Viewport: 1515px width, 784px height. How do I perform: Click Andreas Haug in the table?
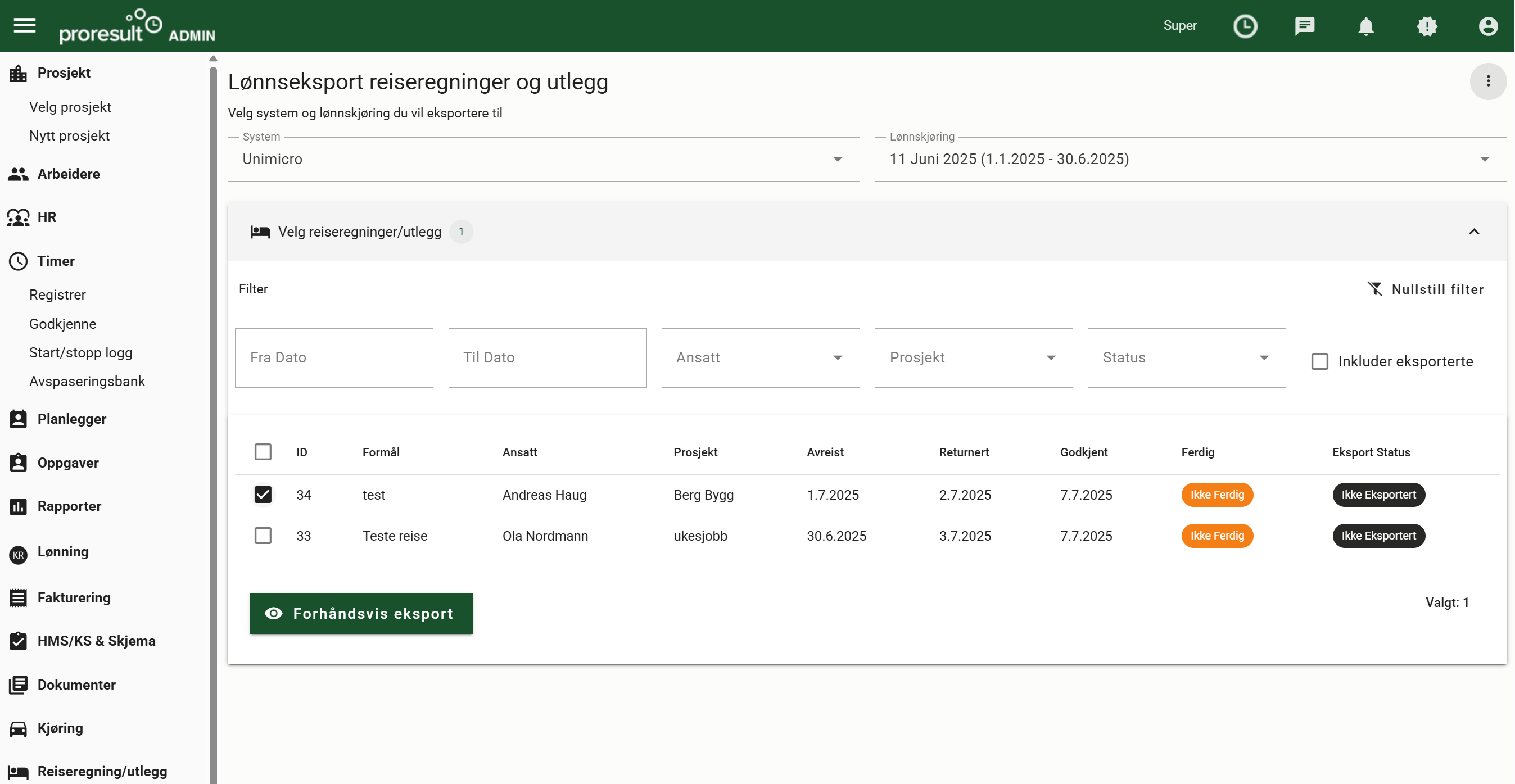click(x=544, y=495)
